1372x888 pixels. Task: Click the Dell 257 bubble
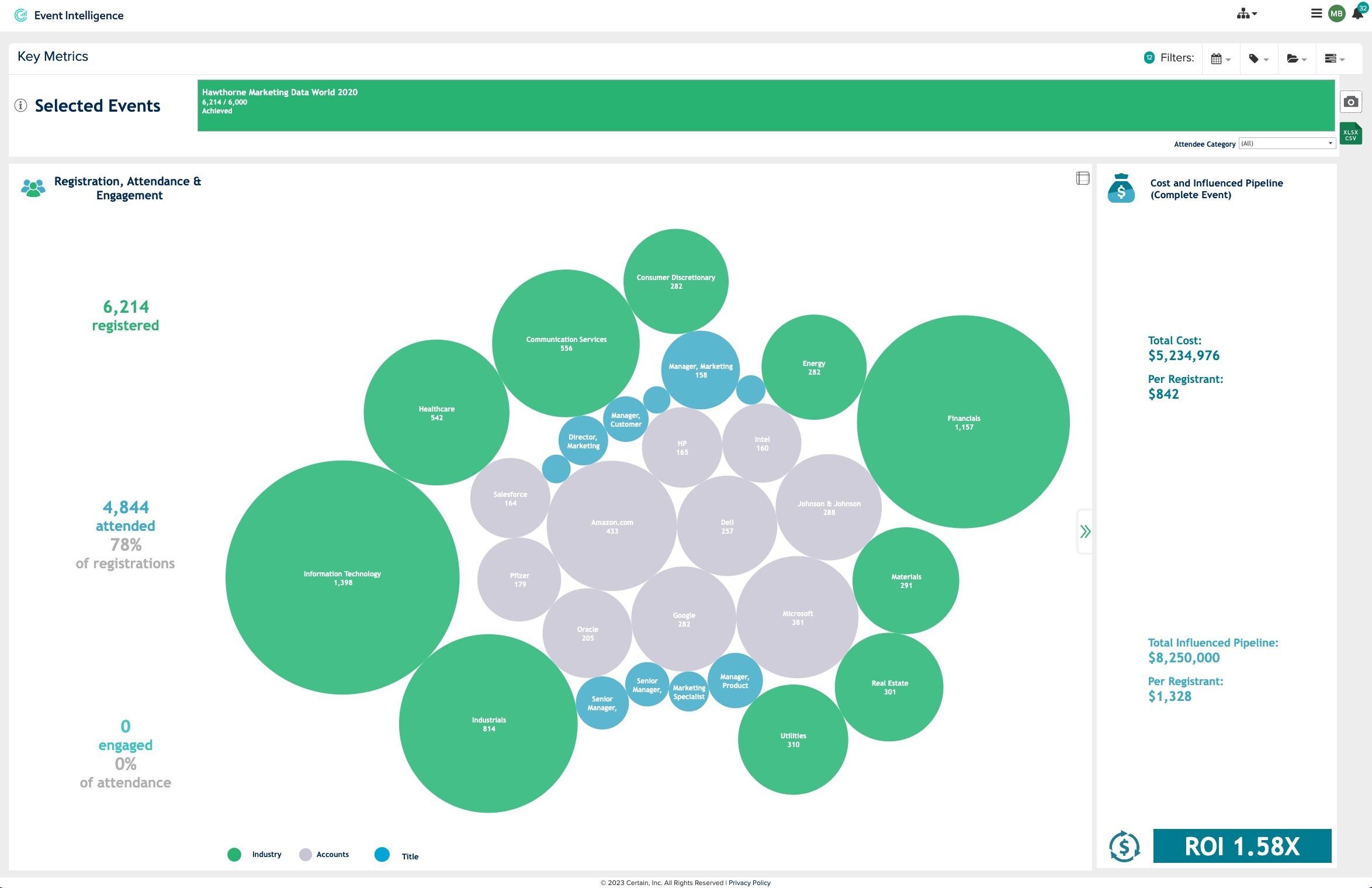727,526
